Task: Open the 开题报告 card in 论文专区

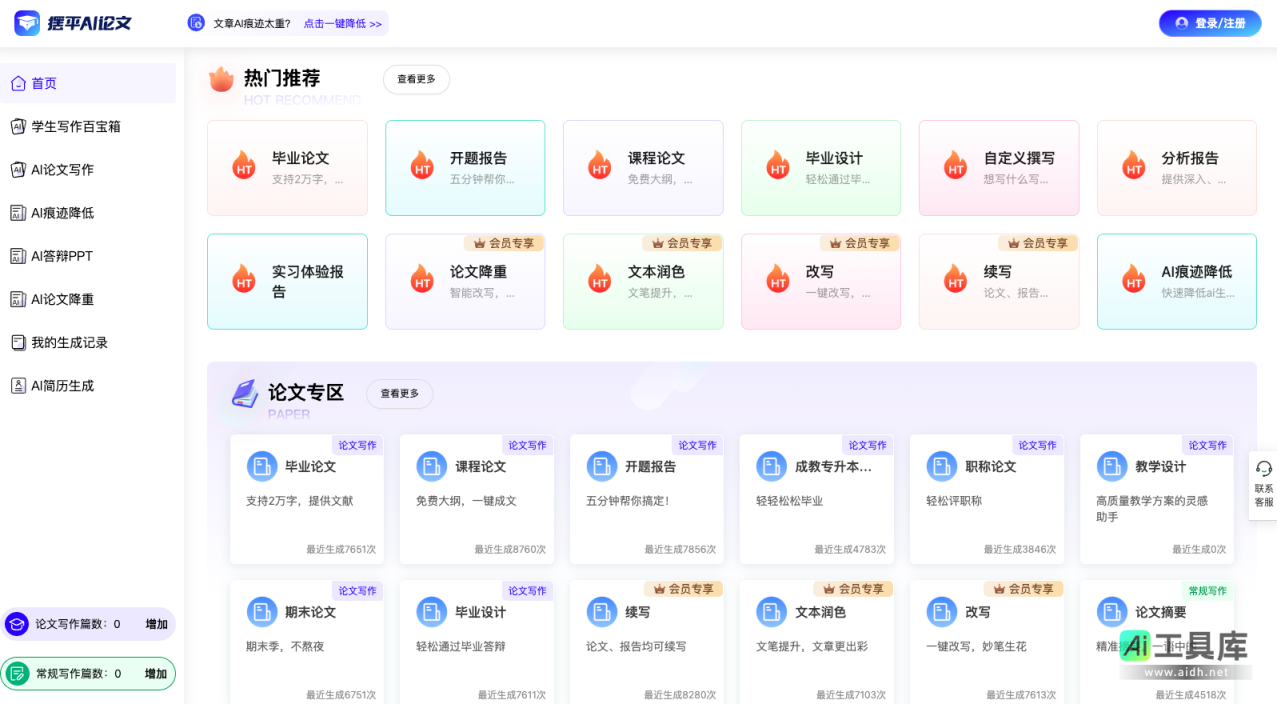Action: pyautogui.click(x=646, y=497)
